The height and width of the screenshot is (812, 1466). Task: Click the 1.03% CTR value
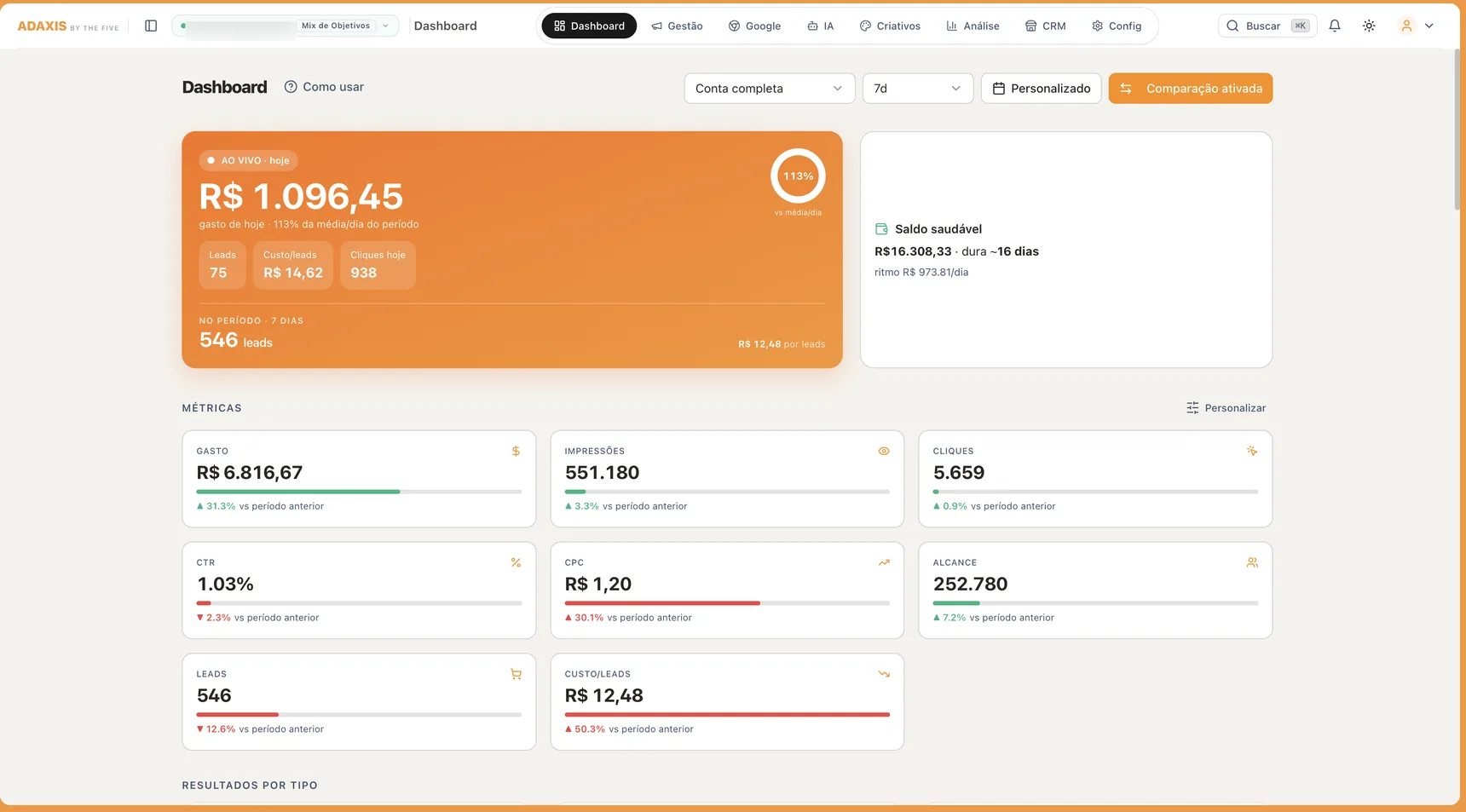click(225, 585)
